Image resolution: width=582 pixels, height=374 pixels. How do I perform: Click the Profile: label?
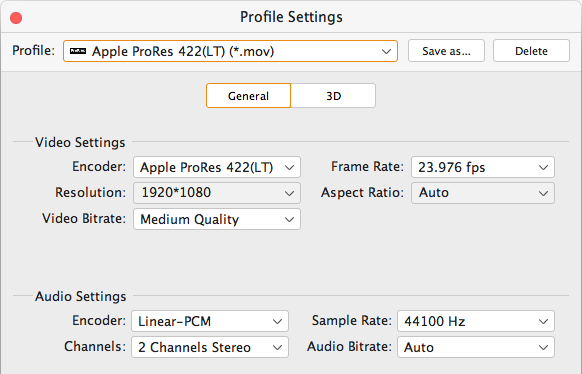33,50
